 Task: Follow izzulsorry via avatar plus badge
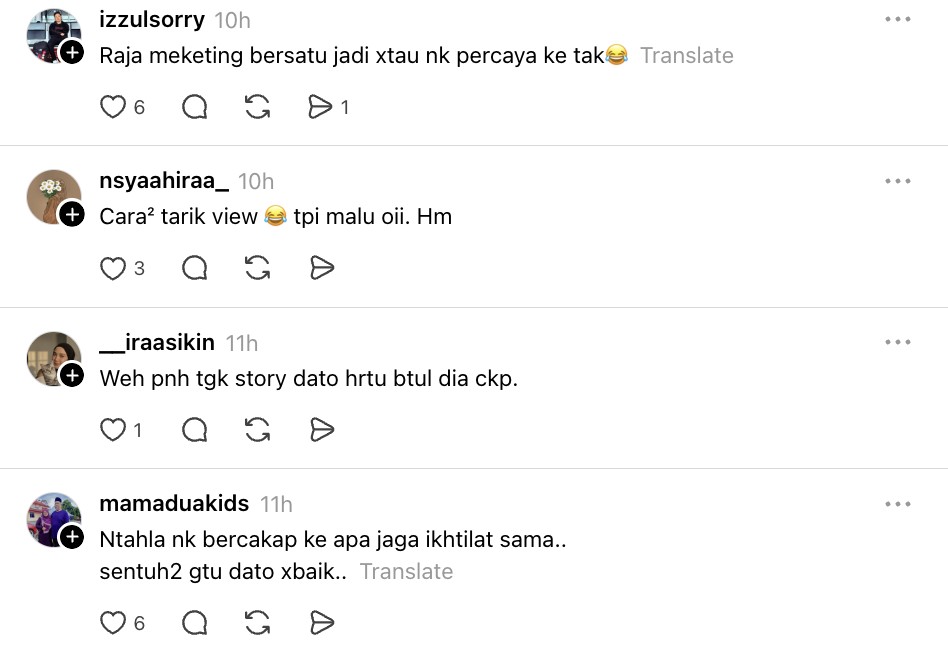(72, 52)
